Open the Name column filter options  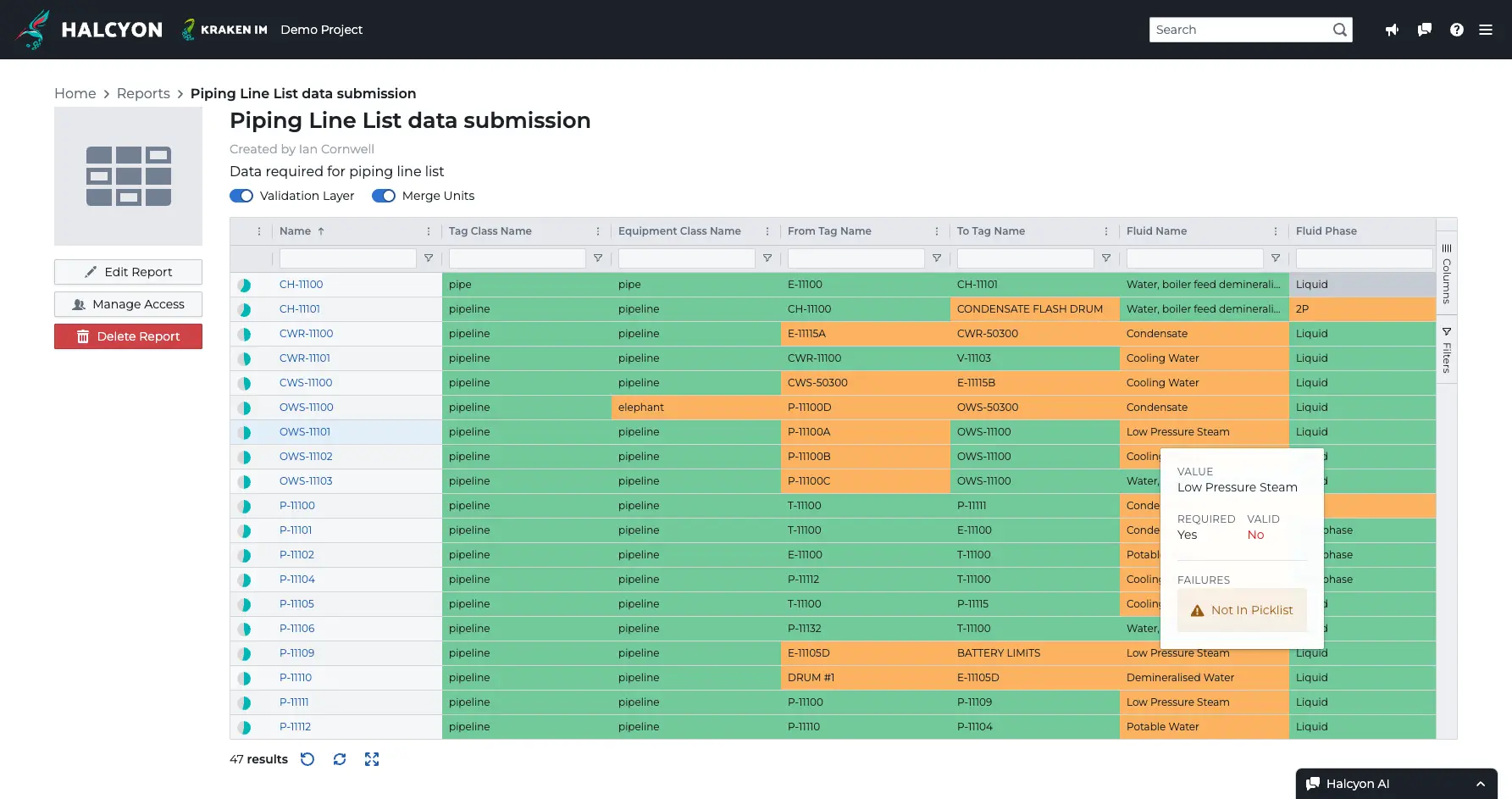(x=429, y=258)
